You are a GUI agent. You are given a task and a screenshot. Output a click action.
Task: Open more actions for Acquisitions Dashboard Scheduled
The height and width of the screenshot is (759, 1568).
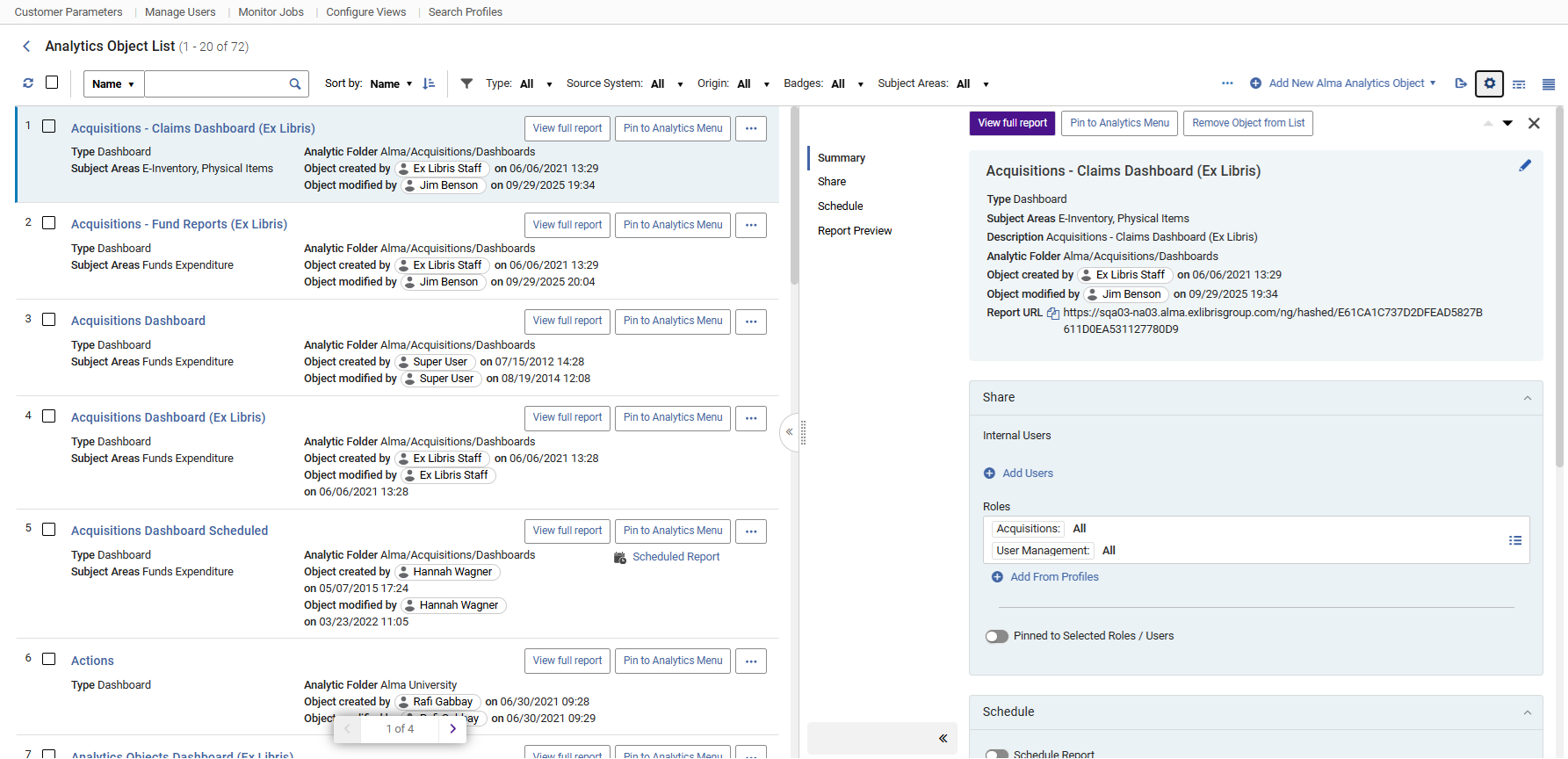pos(751,531)
